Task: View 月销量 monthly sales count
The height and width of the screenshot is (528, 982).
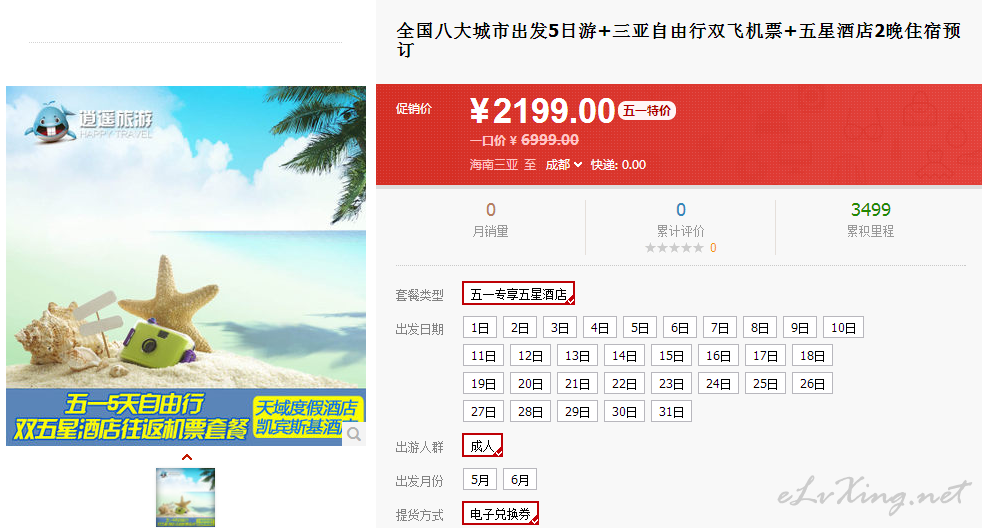Action: point(490,210)
